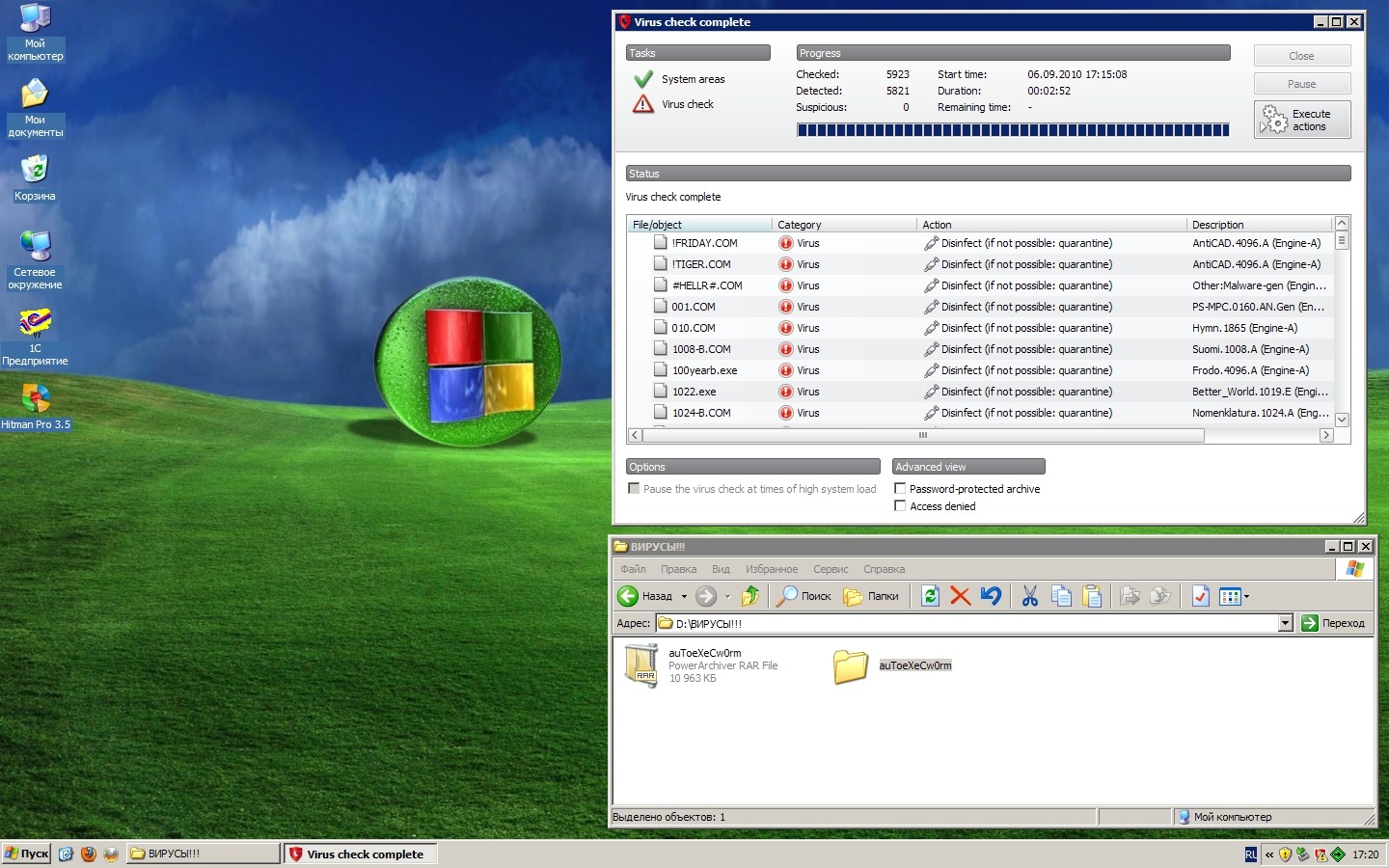Screen dimensions: 1389x868
Task: Click the red Delete X icon
Action: tap(960, 596)
